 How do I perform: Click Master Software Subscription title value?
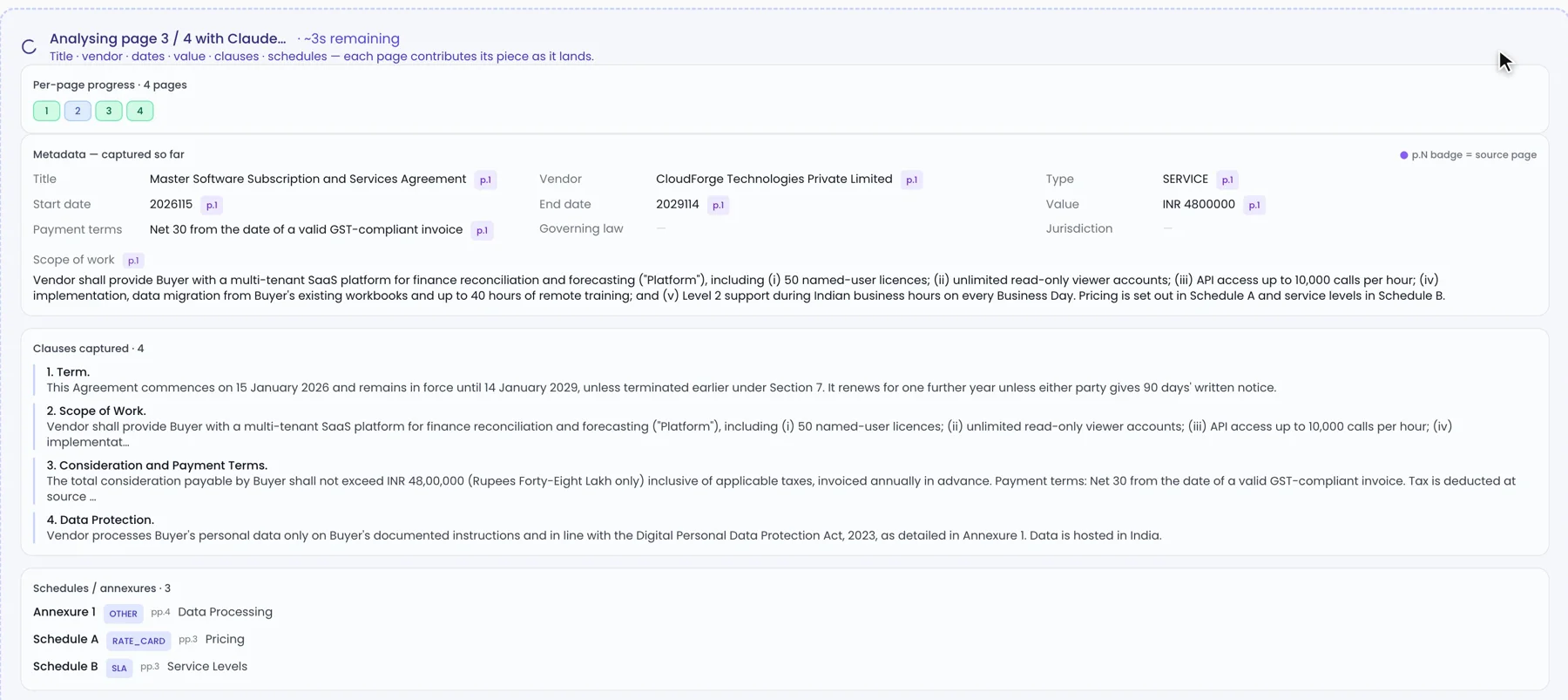tap(308, 179)
